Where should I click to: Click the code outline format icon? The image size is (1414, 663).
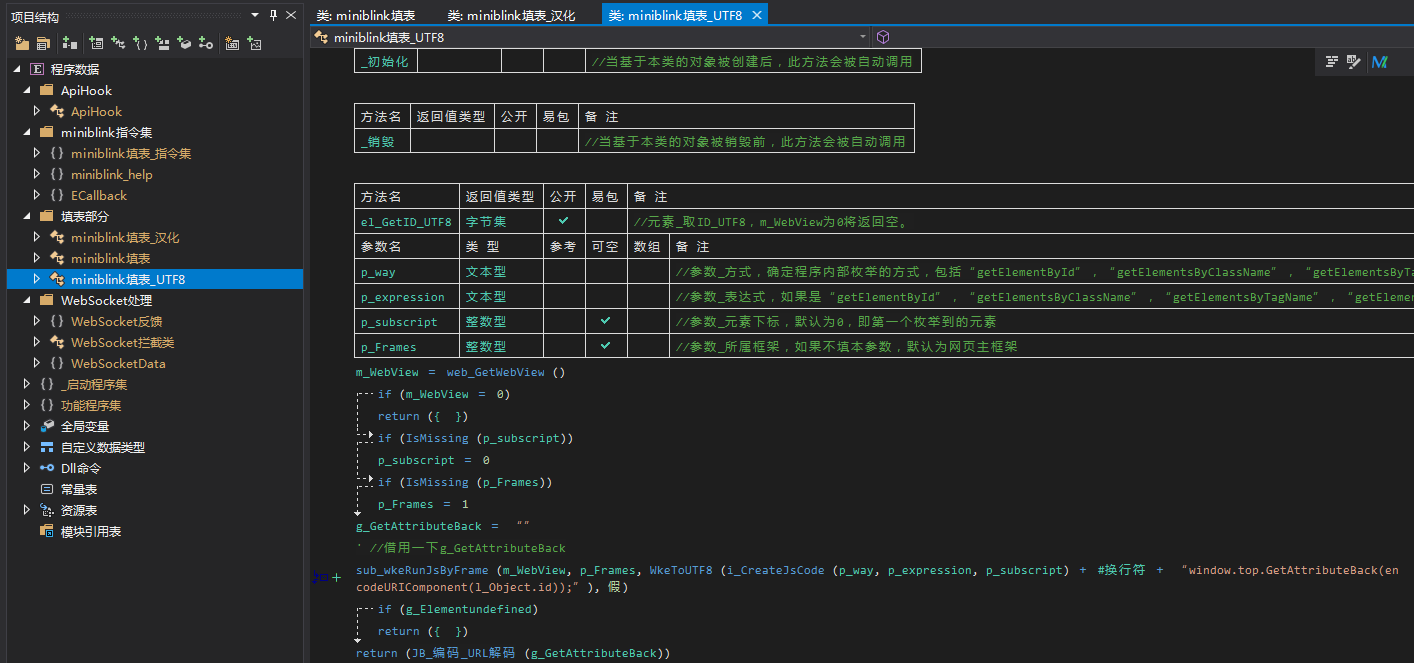[1331, 62]
